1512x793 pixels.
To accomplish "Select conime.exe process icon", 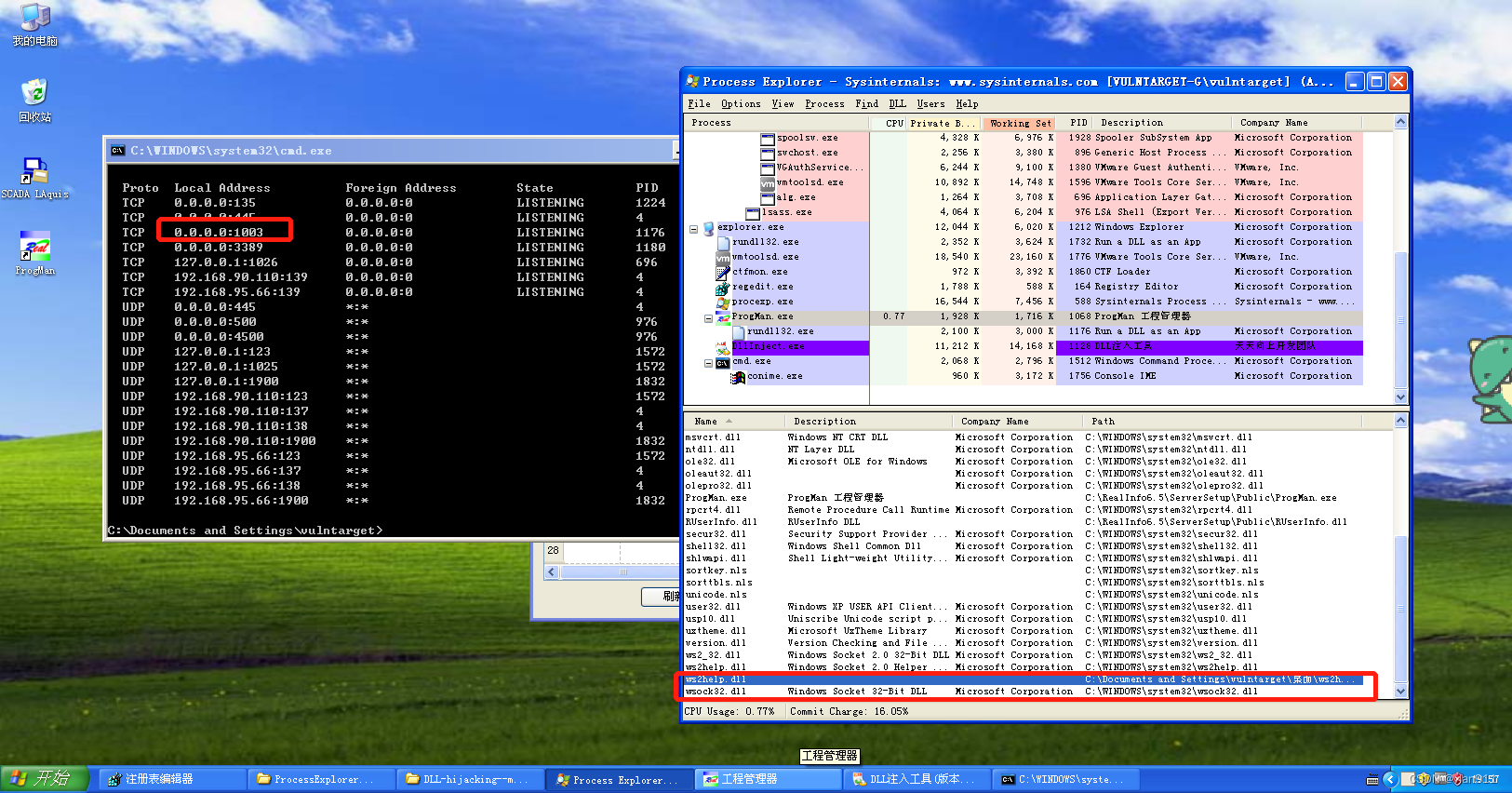I will [x=738, y=376].
